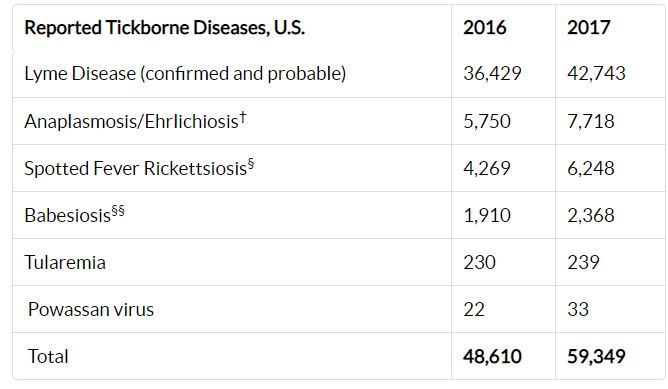This screenshot has width=668, height=389.
Task: Select the 2016 column header
Action: 484,28
